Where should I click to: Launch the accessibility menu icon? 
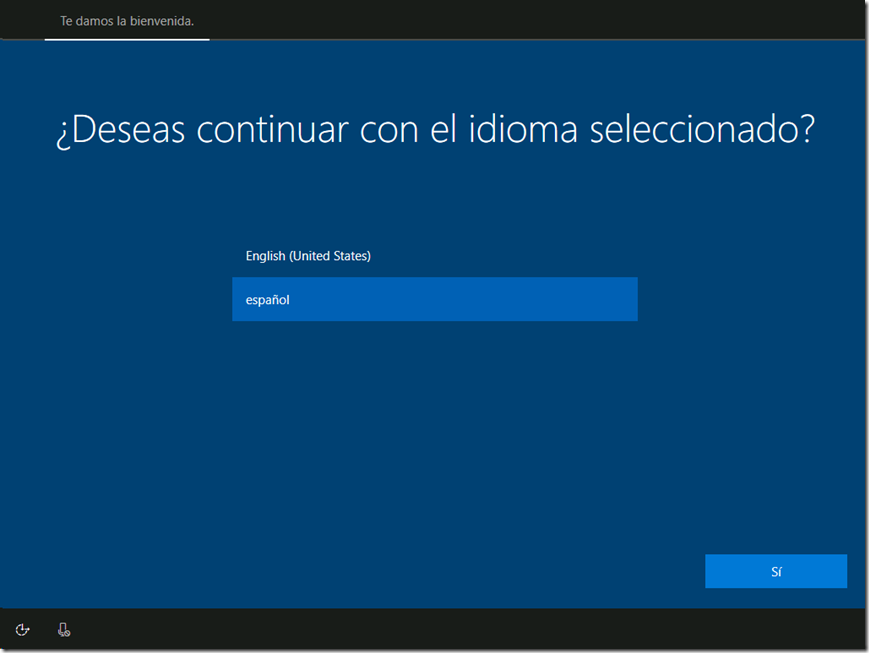tap(23, 629)
